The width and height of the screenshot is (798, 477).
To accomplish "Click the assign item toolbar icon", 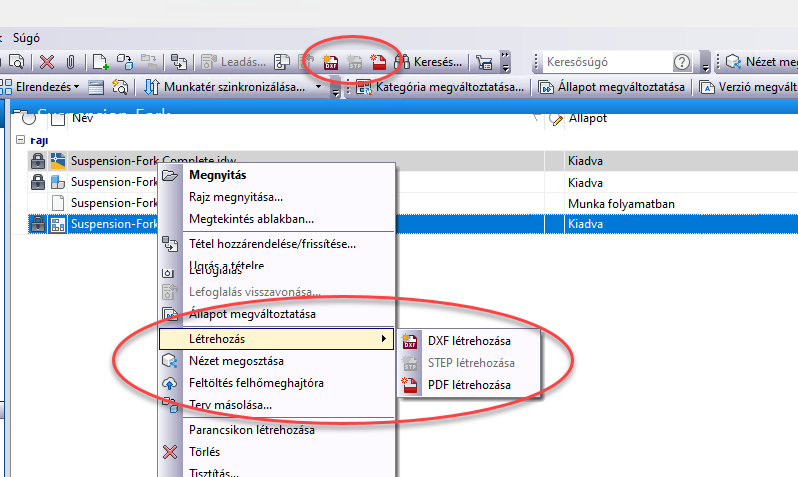I will [179, 62].
